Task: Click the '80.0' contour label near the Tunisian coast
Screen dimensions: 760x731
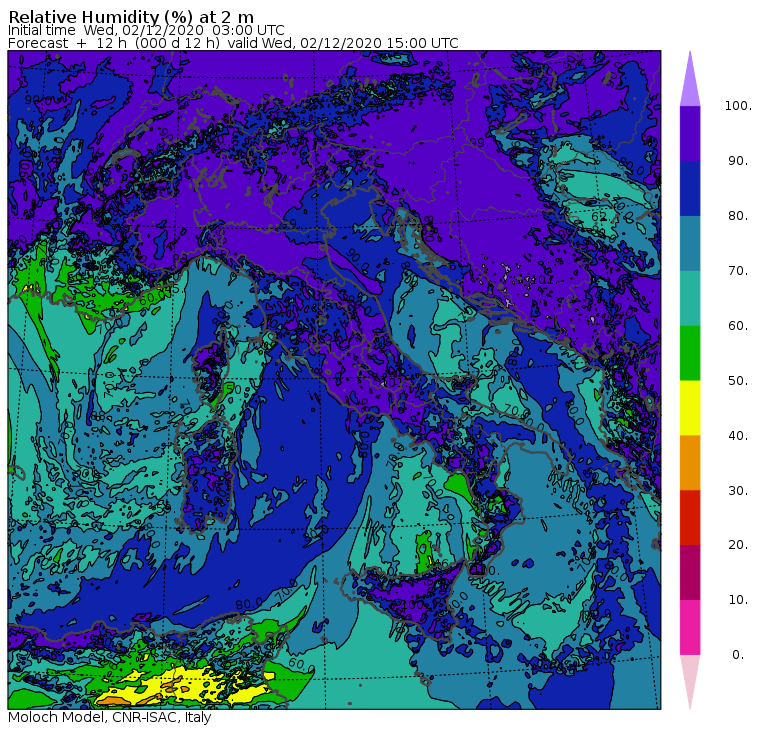Action: coord(249,604)
